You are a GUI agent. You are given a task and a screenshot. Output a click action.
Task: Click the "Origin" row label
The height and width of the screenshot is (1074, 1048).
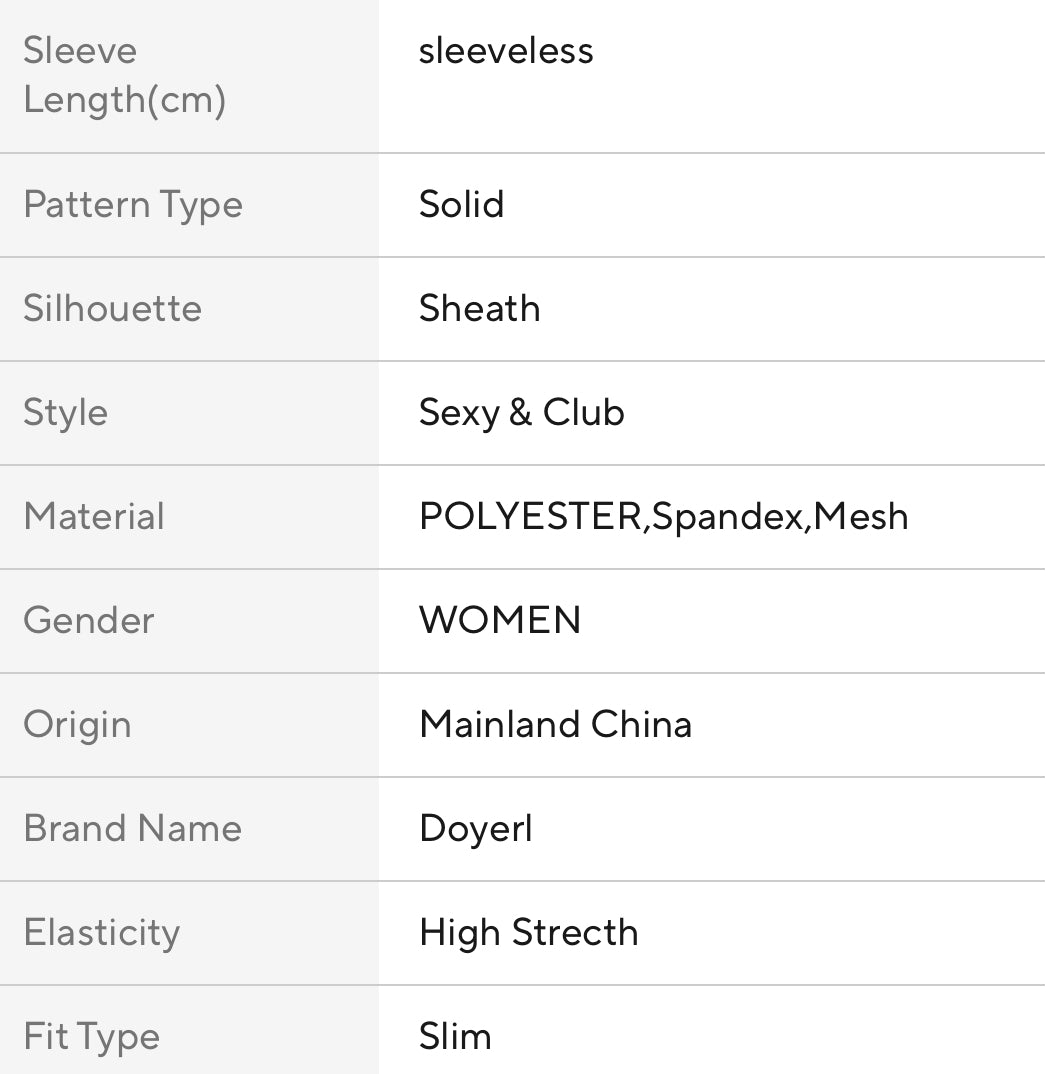click(77, 725)
